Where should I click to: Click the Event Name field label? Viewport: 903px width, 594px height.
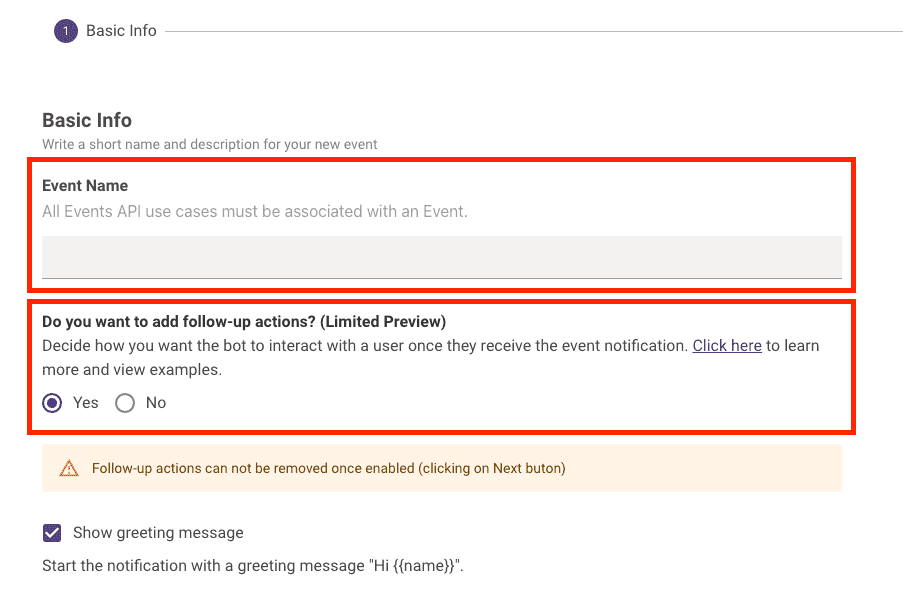[x=85, y=186]
